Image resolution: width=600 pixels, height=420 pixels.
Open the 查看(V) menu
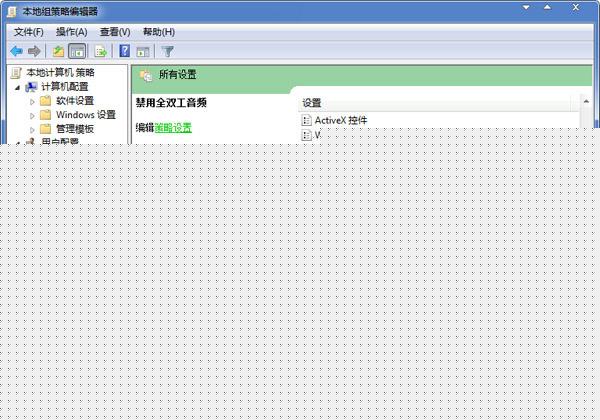click(x=115, y=32)
